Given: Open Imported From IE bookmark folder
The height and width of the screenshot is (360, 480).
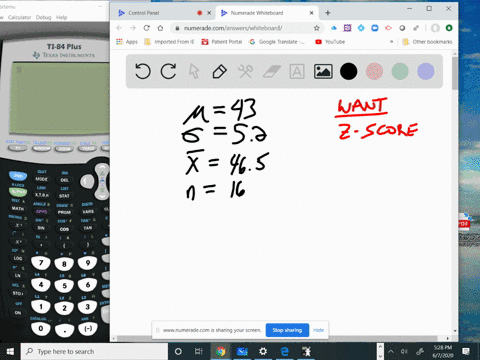Looking at the screenshot, I should pos(169,42).
